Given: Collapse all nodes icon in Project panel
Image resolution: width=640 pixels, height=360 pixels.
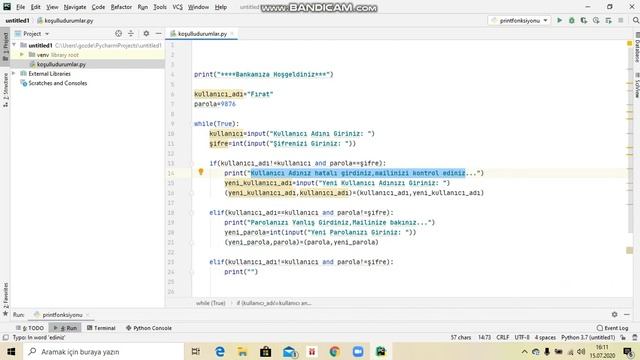Looking at the screenshot, I should [x=131, y=33].
